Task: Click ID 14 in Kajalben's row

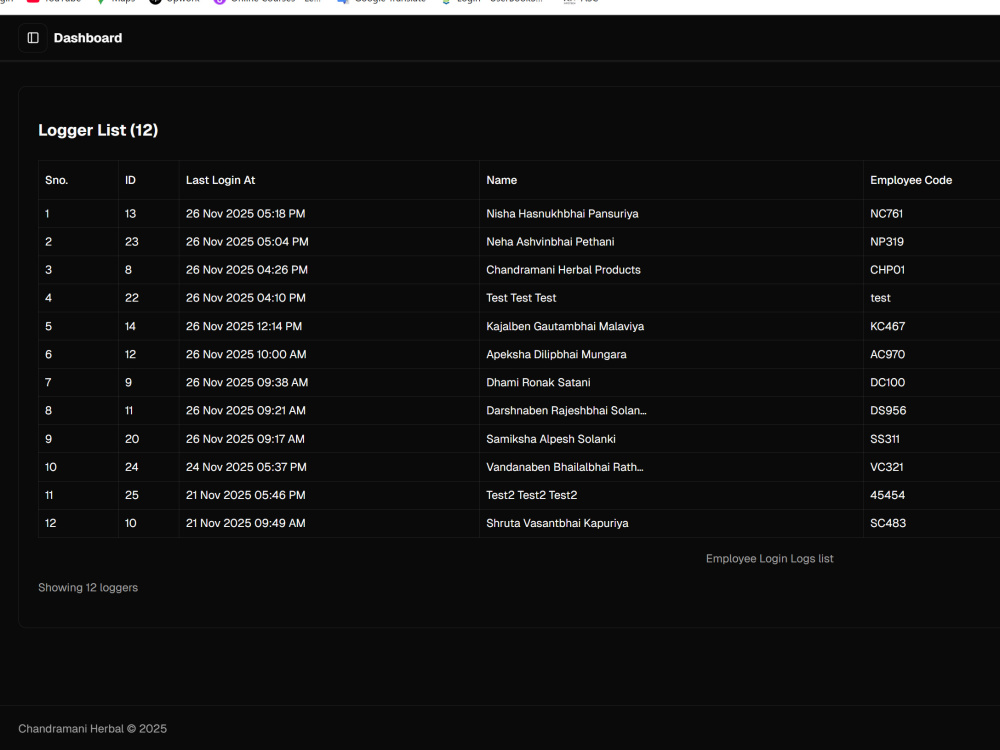Action: tap(130, 327)
